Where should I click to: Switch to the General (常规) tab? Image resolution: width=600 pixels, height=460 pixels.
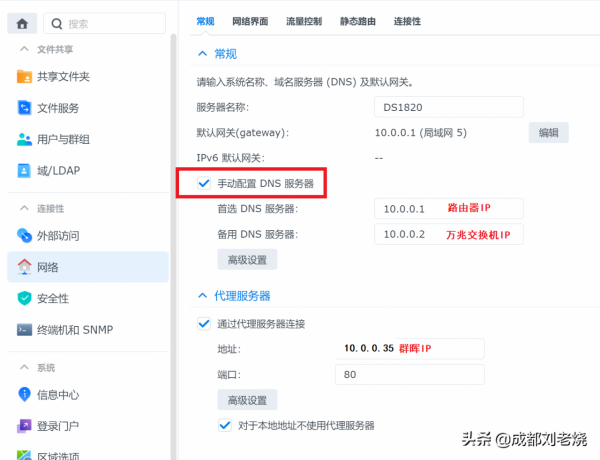coord(205,21)
